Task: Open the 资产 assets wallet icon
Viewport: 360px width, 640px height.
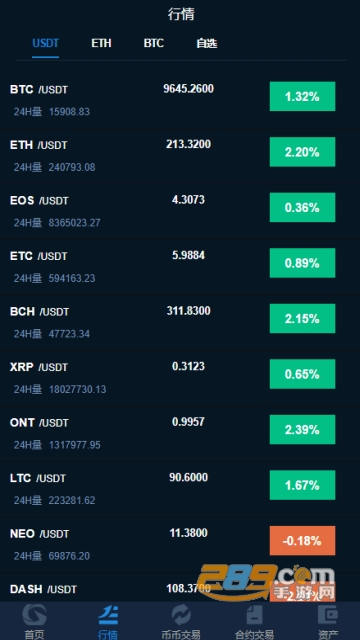Action: coord(328,615)
